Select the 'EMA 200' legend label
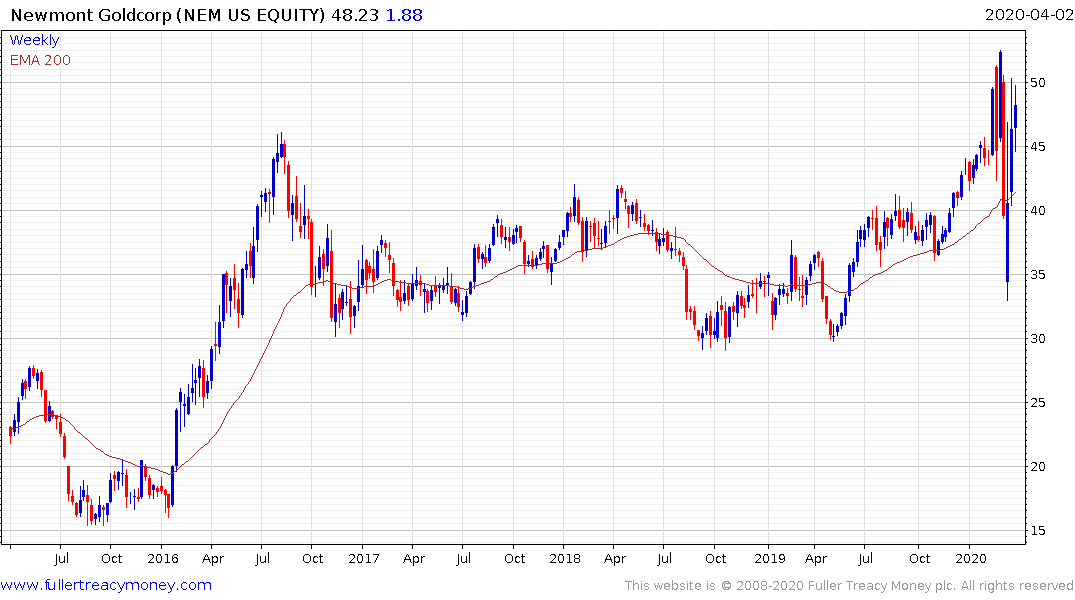 tap(40, 60)
